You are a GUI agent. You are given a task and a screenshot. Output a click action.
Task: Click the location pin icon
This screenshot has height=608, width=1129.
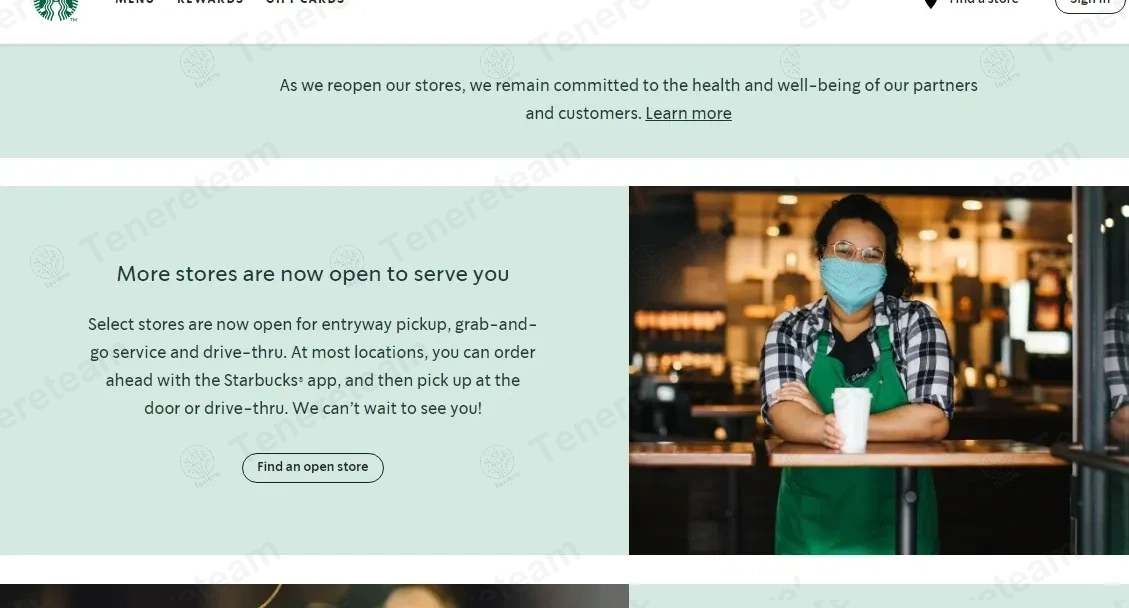[x=930, y=4]
